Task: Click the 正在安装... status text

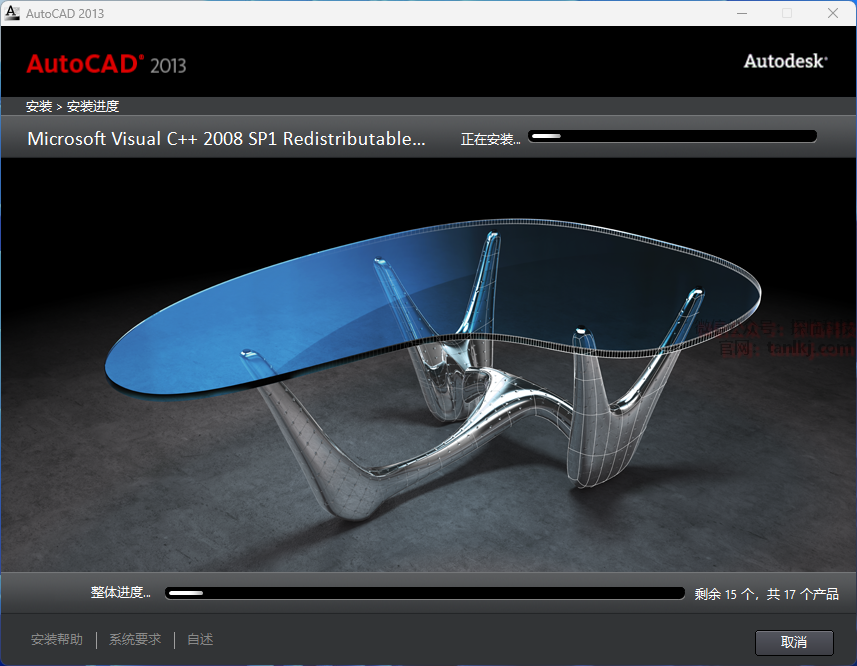Action: pos(490,139)
